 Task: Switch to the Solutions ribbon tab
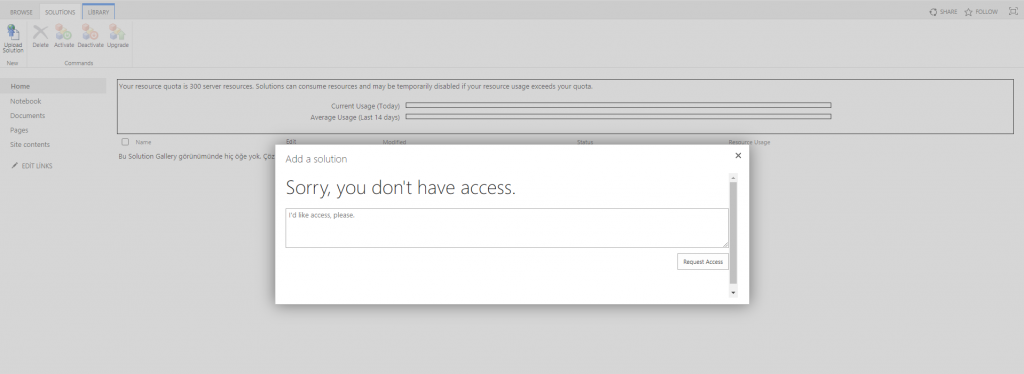(x=60, y=12)
